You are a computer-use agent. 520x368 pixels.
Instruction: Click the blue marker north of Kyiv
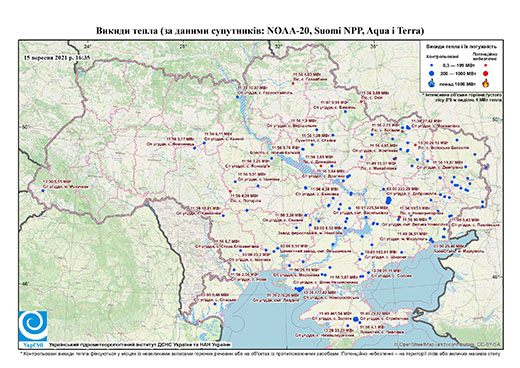238,97
